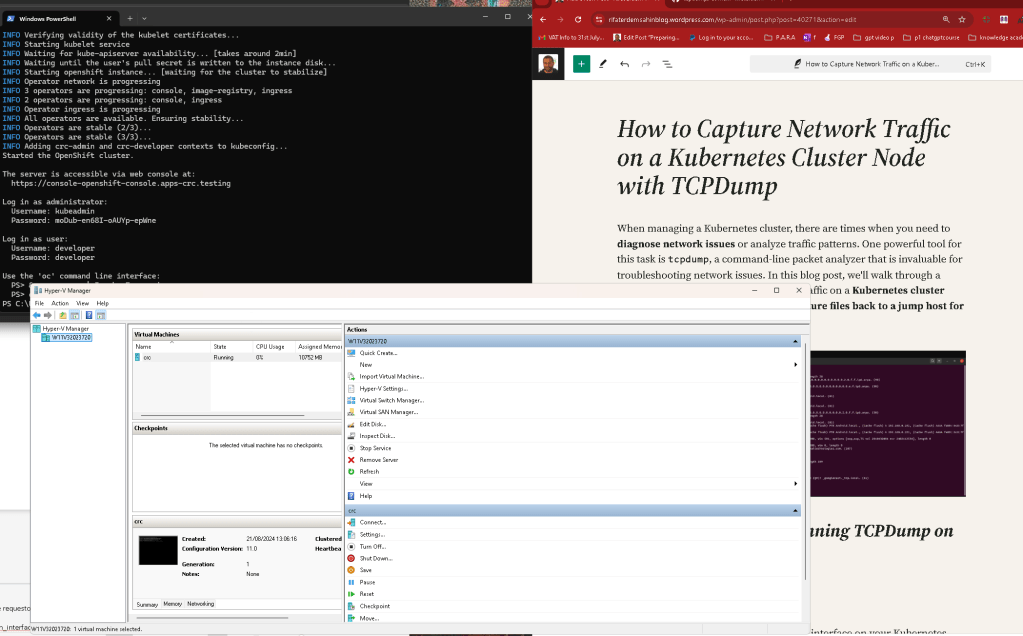Open Virtual Switch Manager action

(x=391, y=401)
